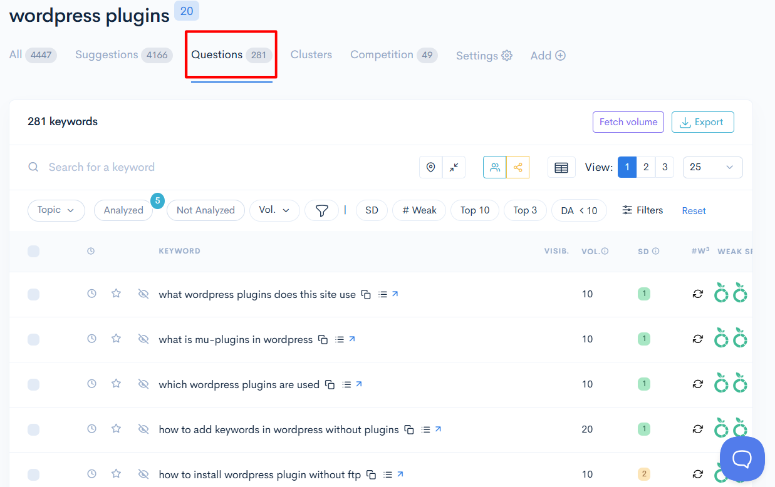The width and height of the screenshot is (775, 487).
Task: Star the 'what is mu-plugins in wordpress' keyword
Action: (x=116, y=339)
